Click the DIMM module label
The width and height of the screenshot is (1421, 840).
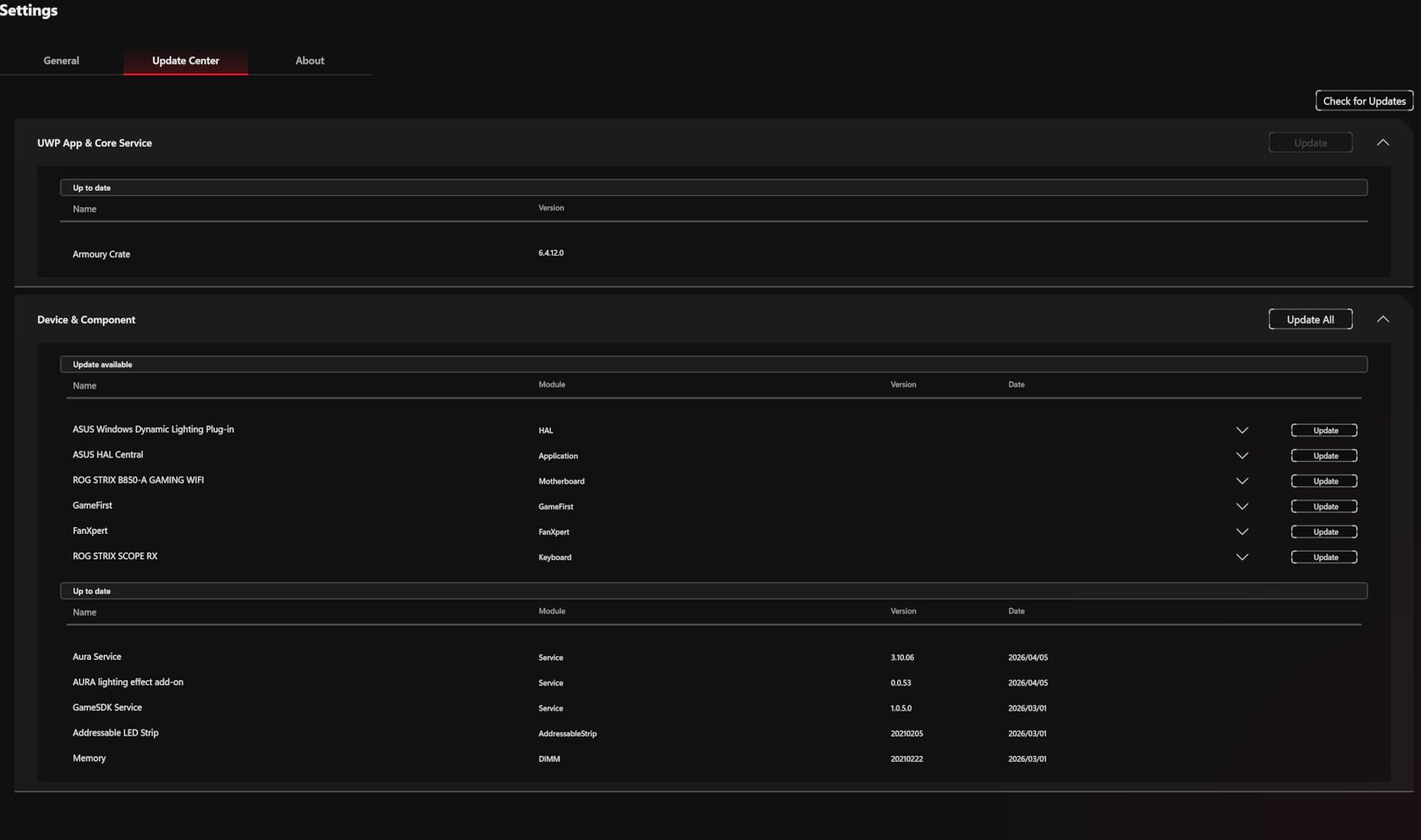pos(549,760)
